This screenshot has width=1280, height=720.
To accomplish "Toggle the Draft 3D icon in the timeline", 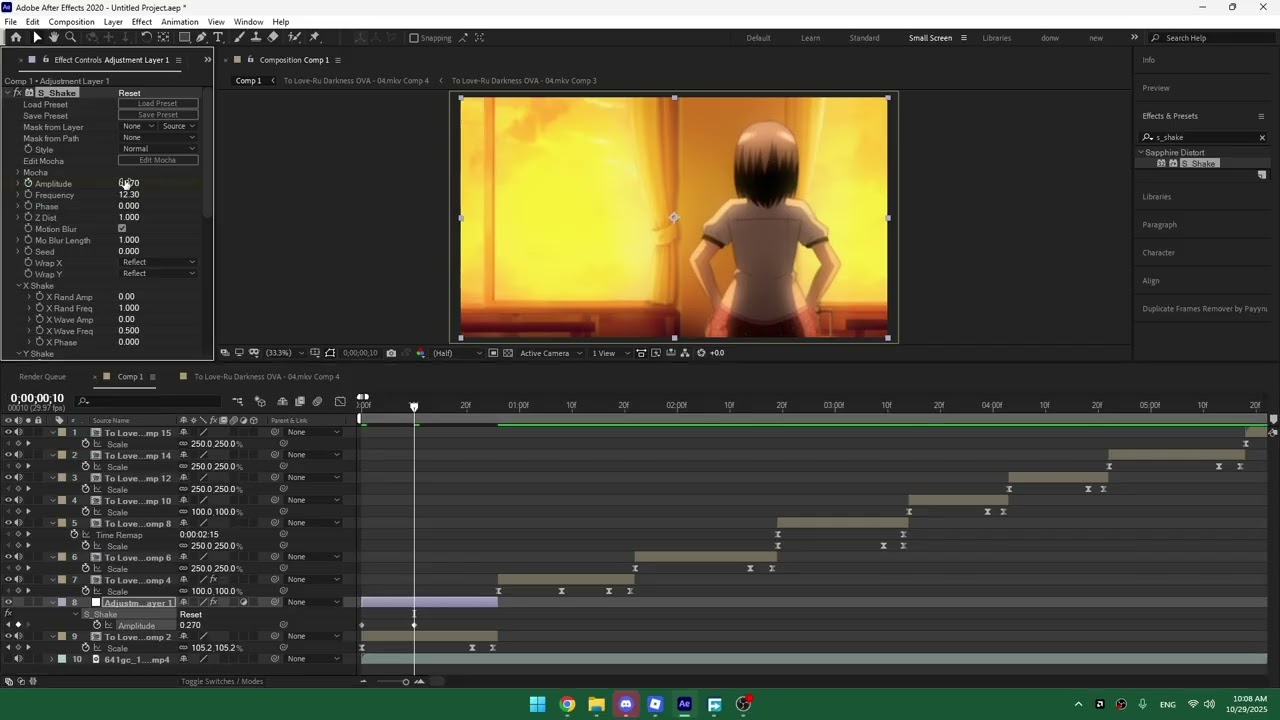I will click(260, 402).
